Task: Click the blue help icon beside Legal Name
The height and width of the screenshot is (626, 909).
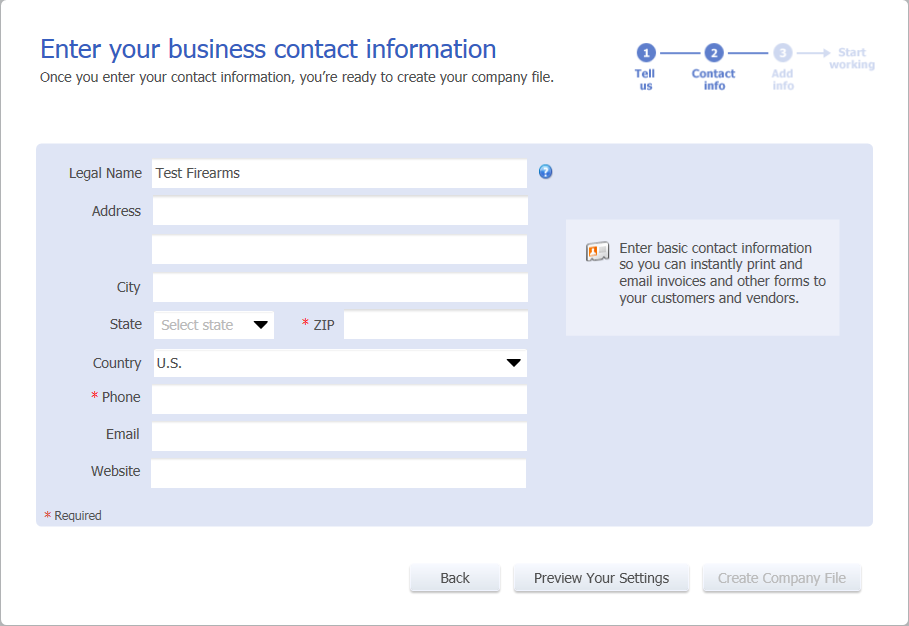Action: (545, 172)
